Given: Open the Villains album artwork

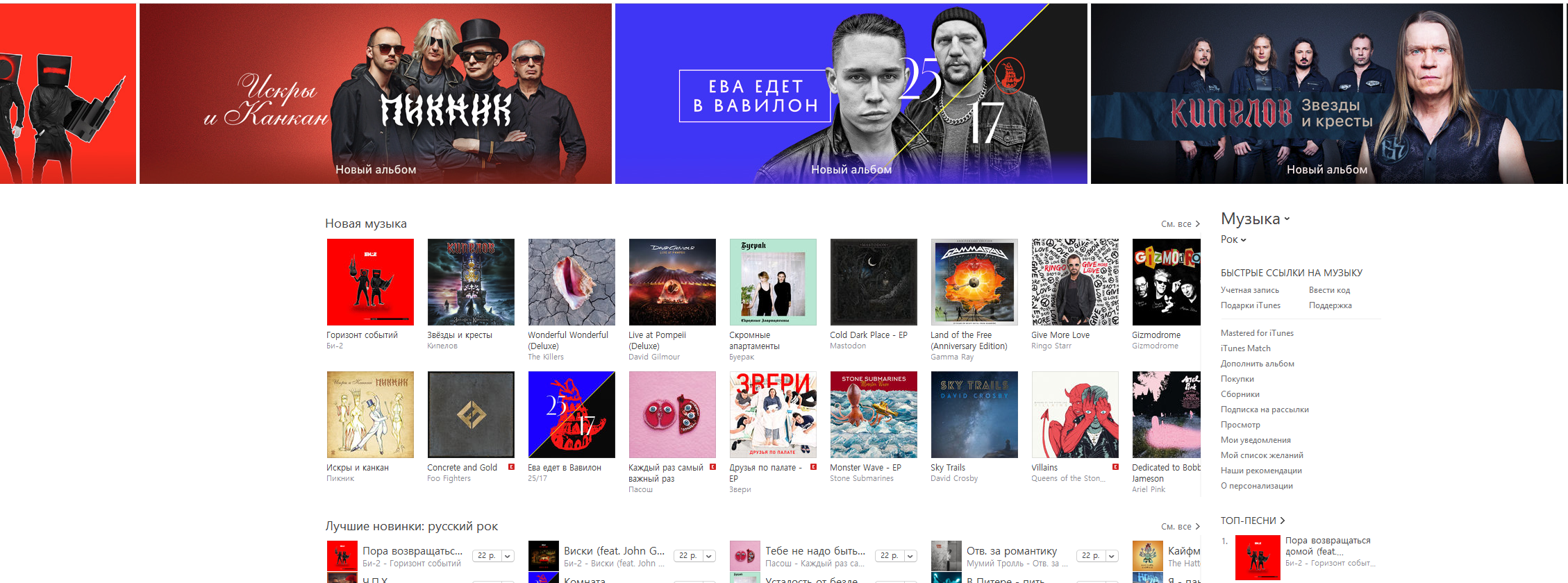Looking at the screenshot, I should tap(1075, 414).
